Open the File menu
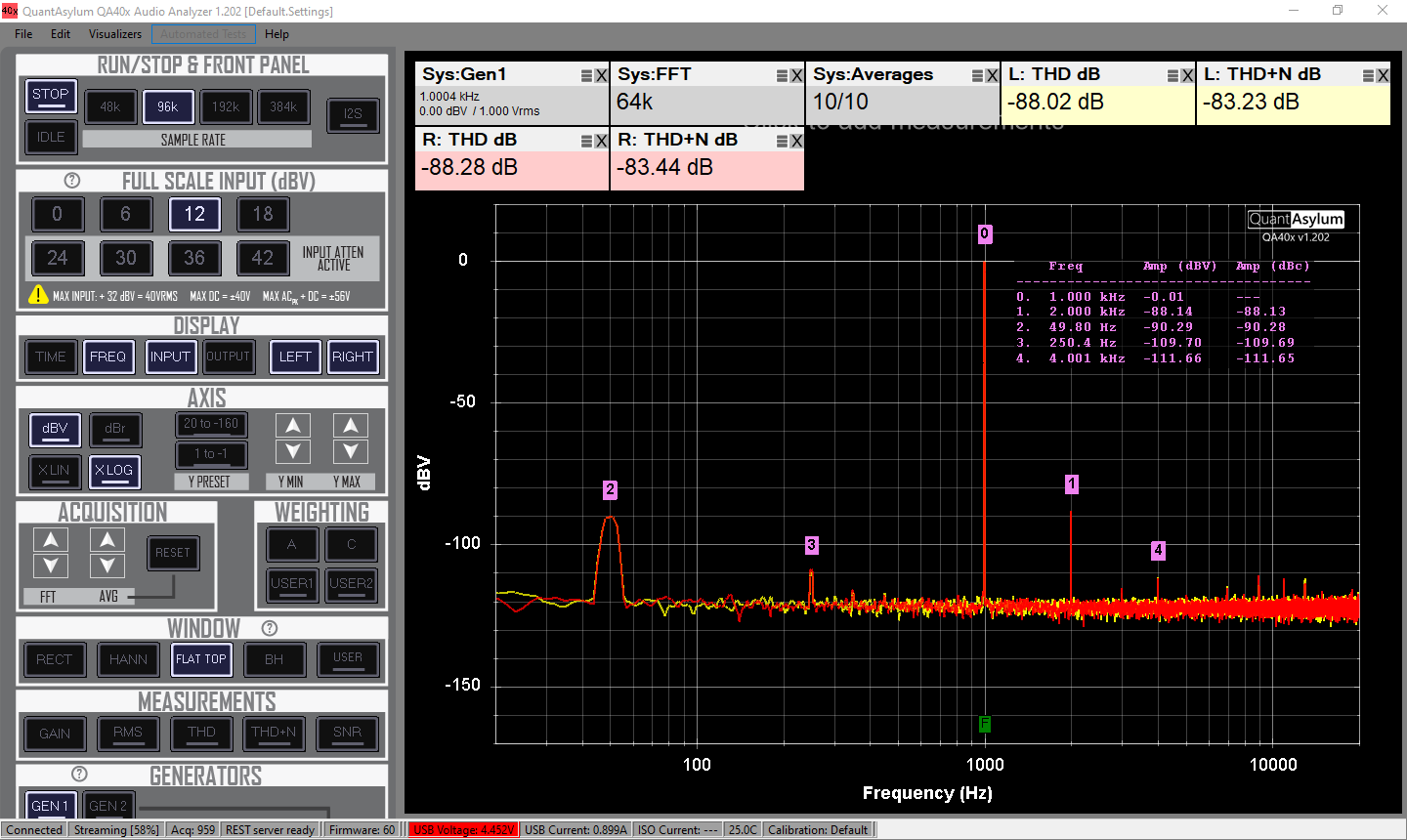The width and height of the screenshot is (1407, 840). tap(23, 33)
